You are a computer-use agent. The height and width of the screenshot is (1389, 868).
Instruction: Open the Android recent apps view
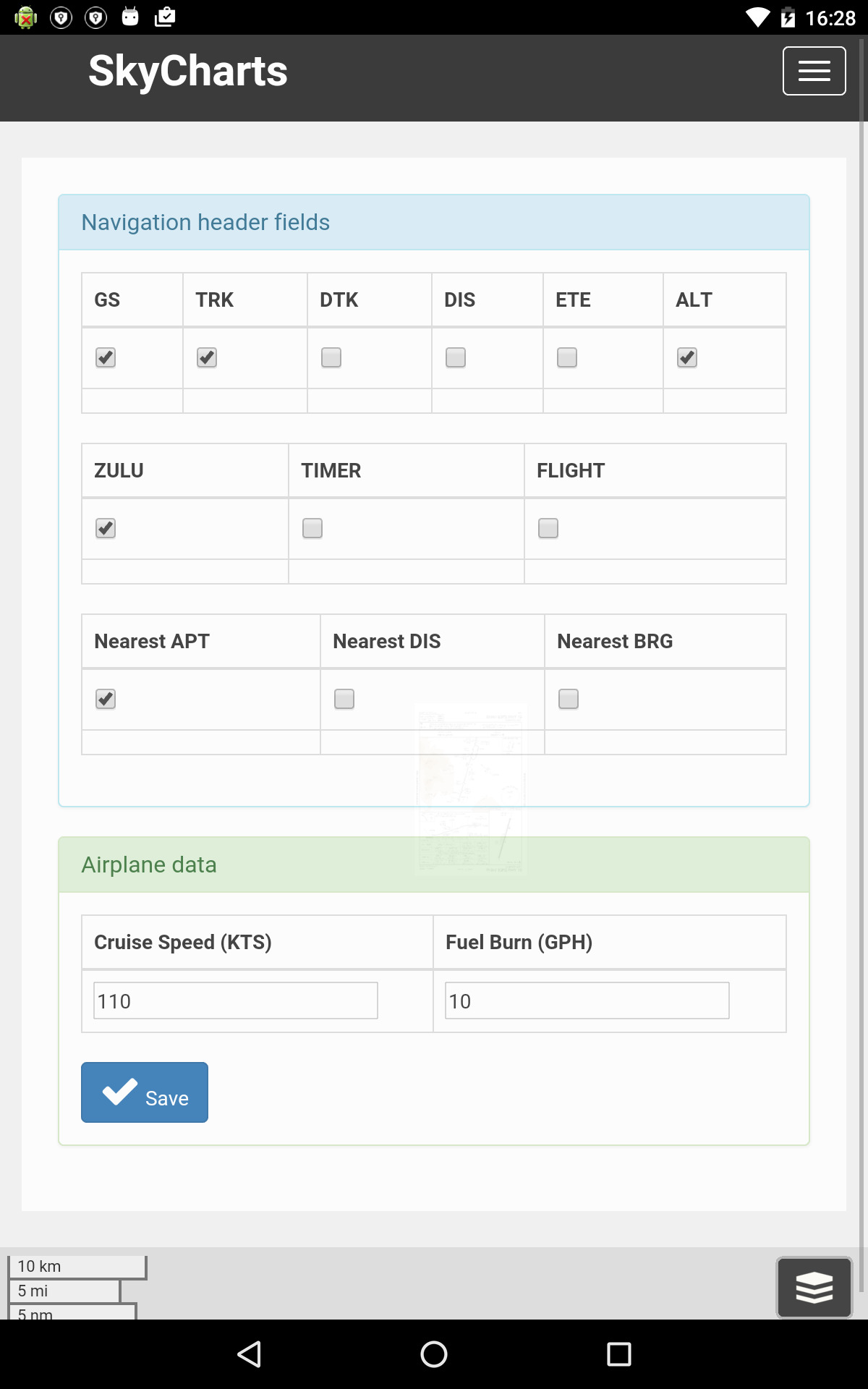coord(618,1354)
